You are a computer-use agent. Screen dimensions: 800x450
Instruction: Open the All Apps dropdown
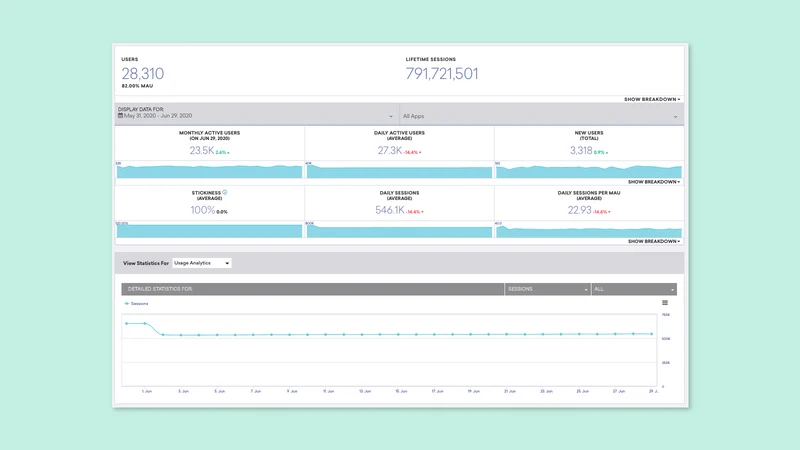tap(541, 116)
